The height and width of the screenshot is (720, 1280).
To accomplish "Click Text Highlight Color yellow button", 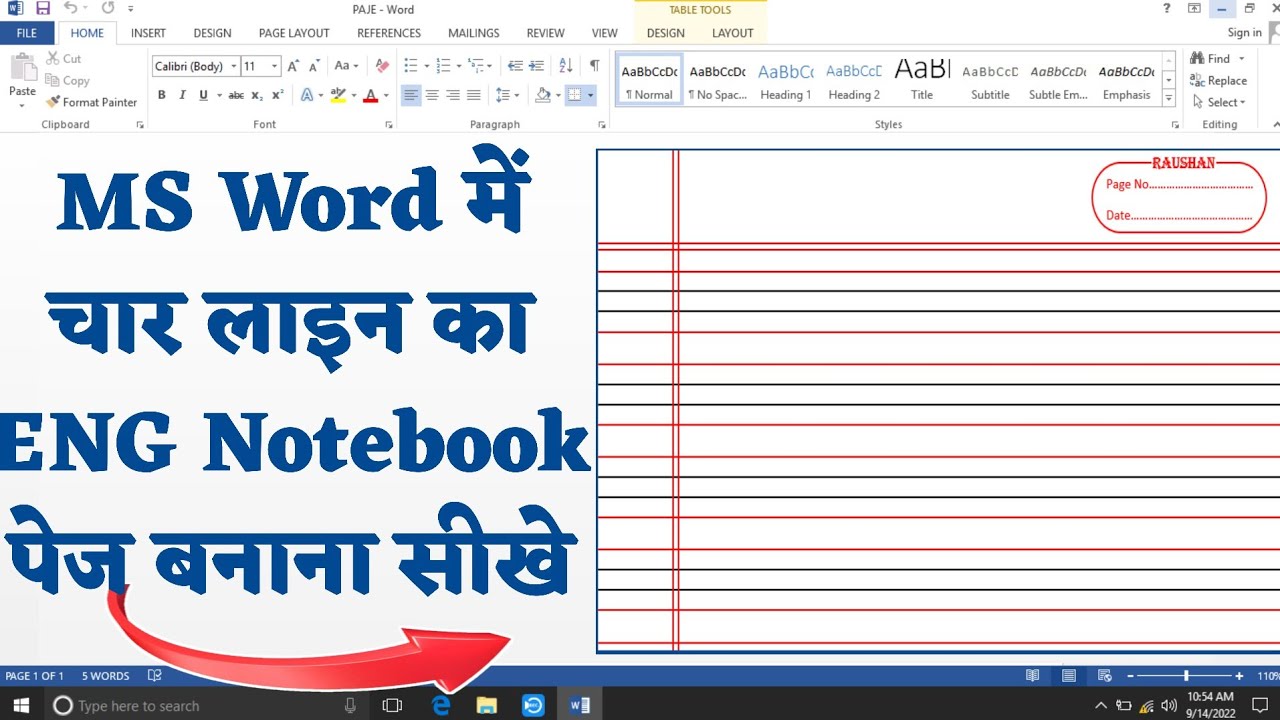I will tap(337, 95).
